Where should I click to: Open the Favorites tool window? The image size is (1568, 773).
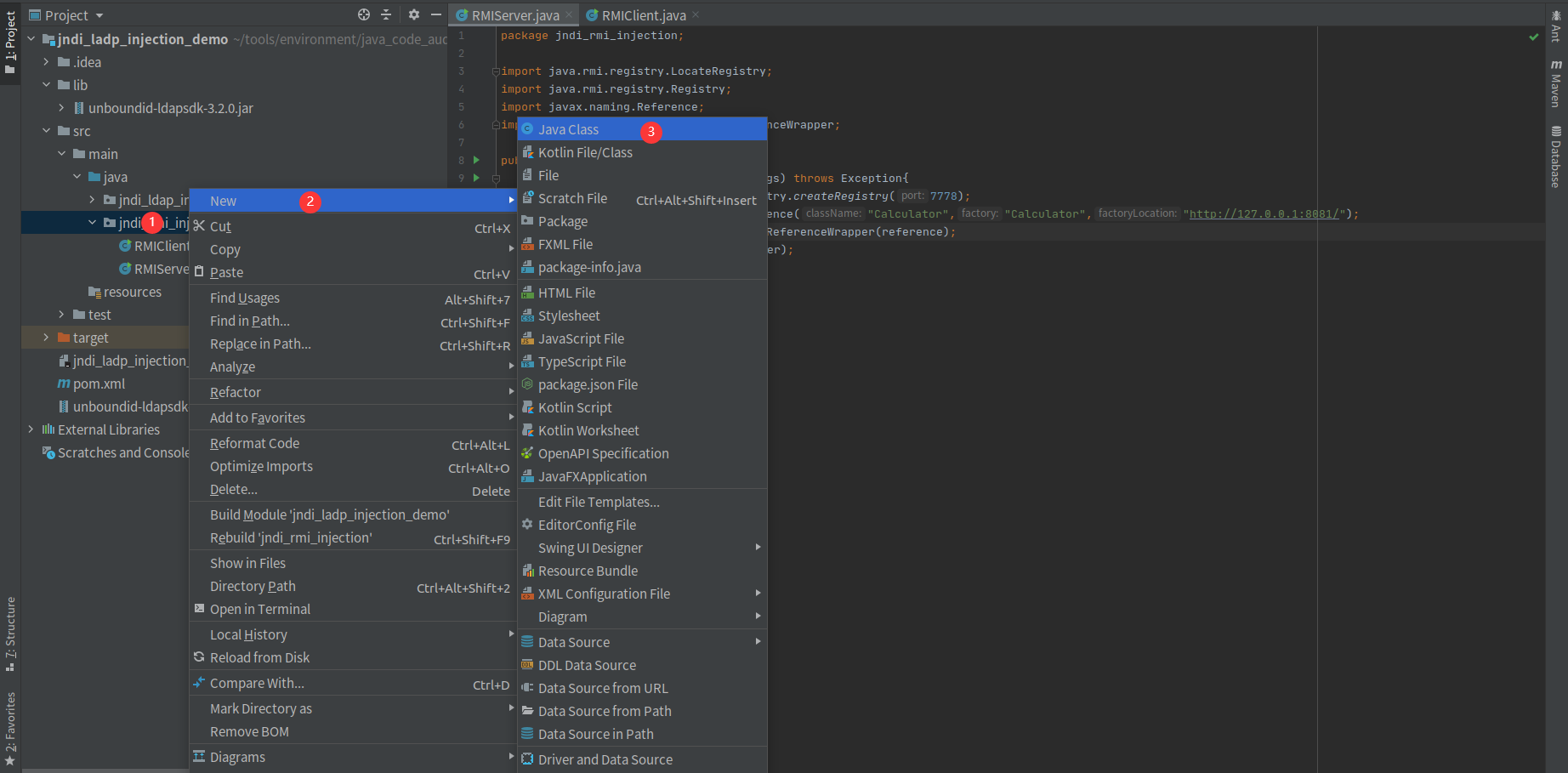tap(10, 729)
